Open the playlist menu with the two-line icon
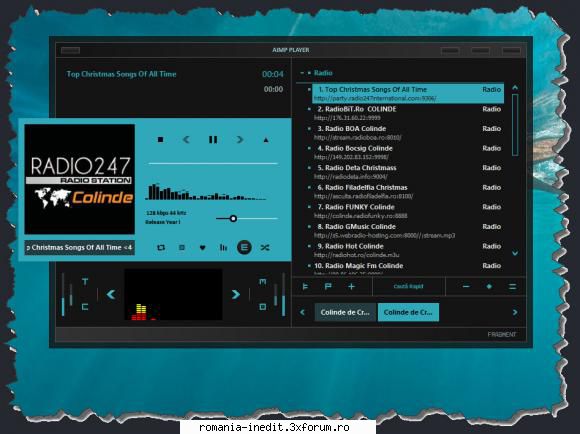 point(512,286)
